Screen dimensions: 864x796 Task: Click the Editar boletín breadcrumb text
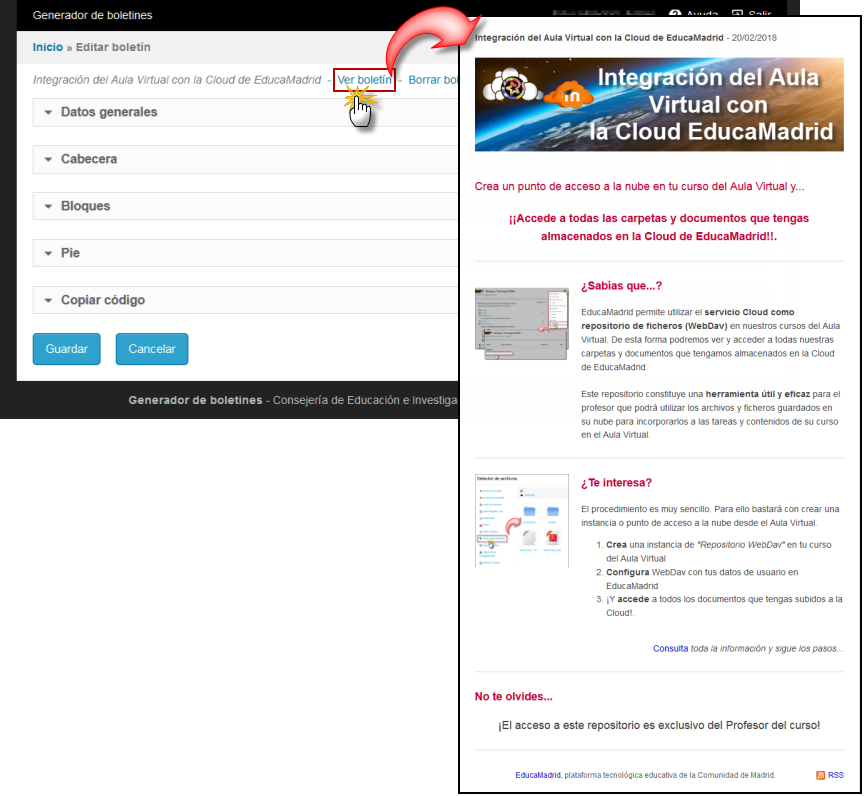tap(113, 47)
